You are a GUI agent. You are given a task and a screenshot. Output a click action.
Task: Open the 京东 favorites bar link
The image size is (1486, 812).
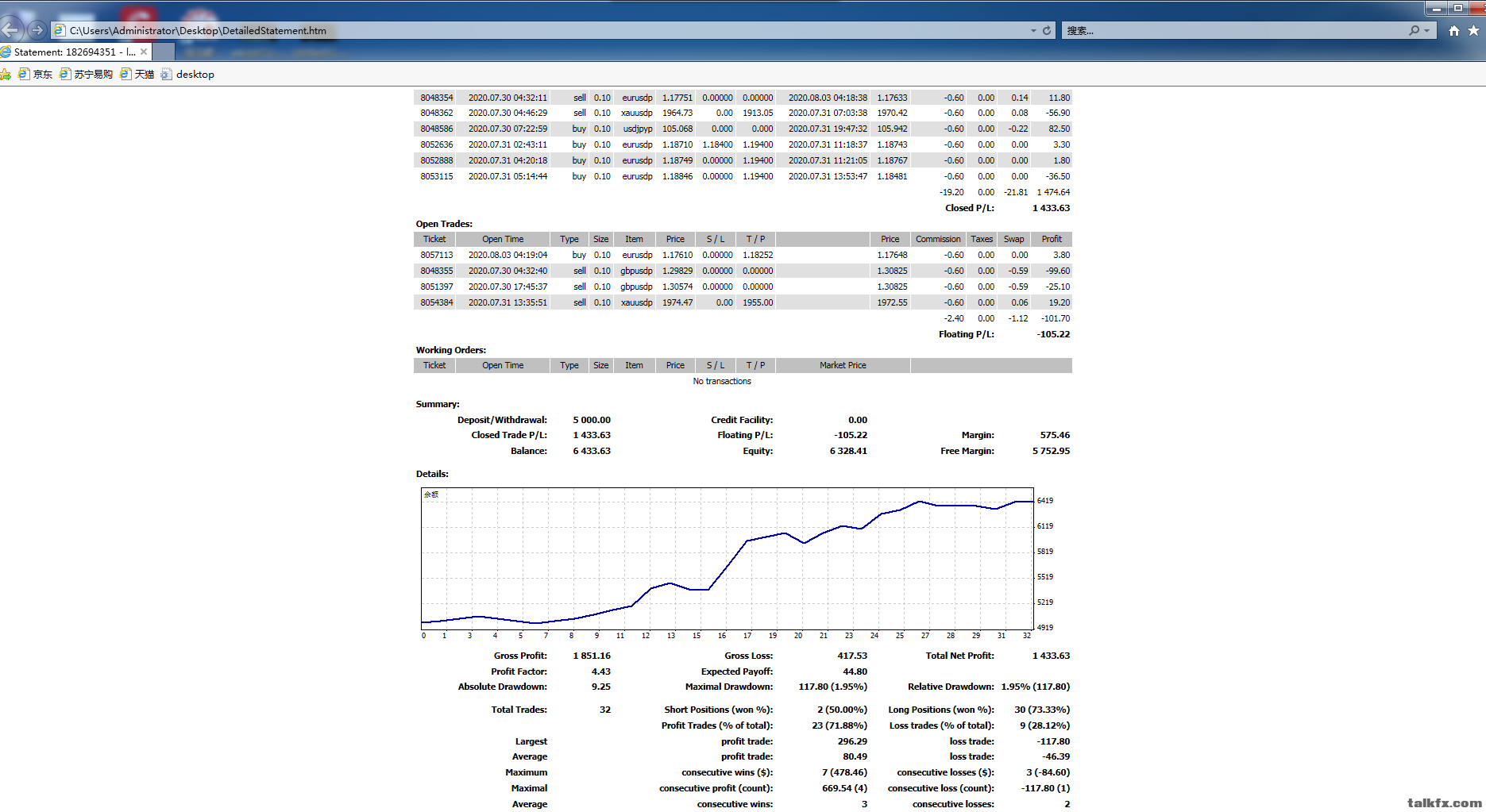36,74
